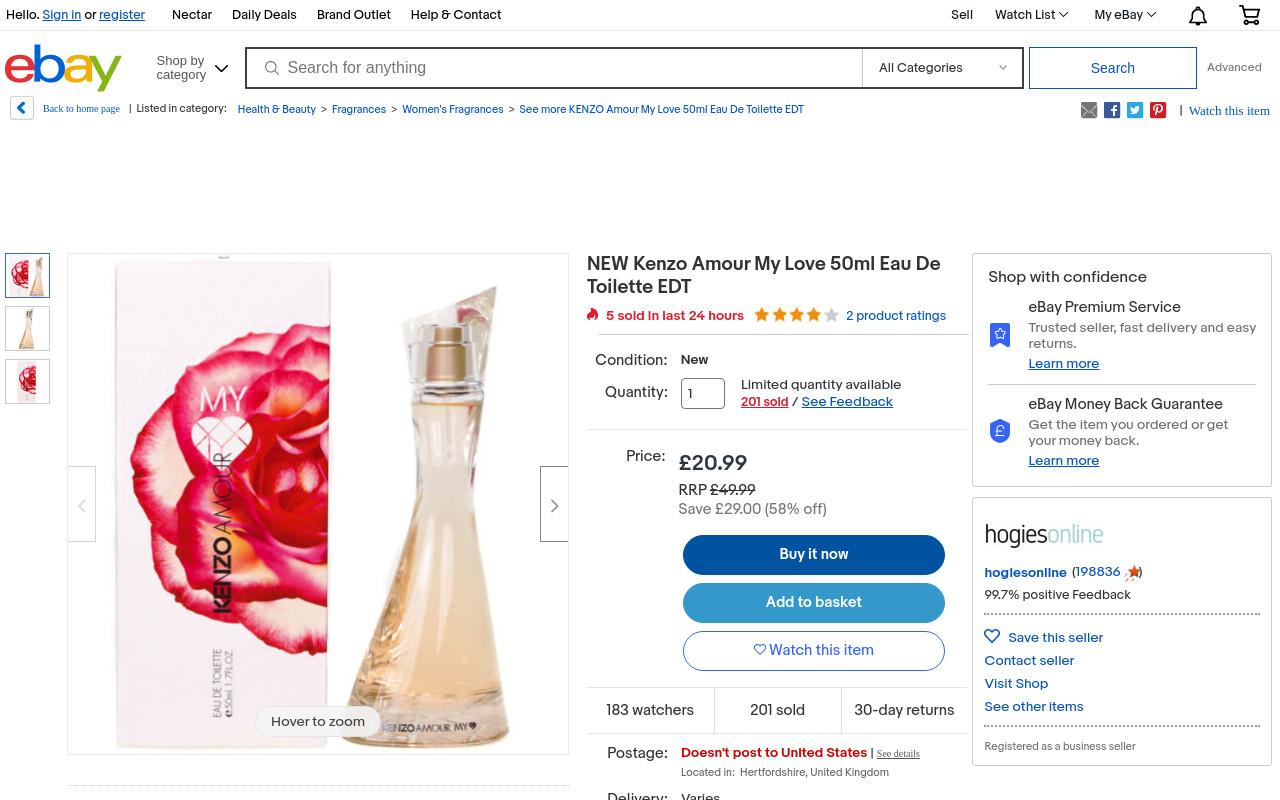The image size is (1280, 800).
Task: Share listing on Twitter icon
Action: 1135,110
